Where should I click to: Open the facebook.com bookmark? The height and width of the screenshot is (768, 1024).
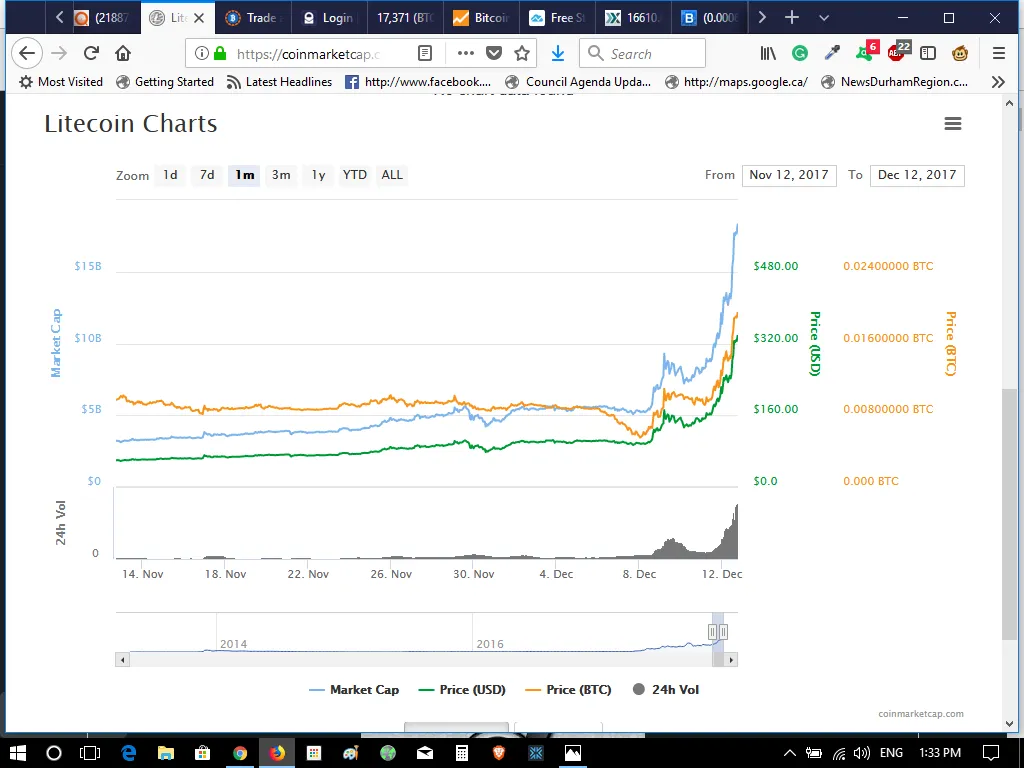(418, 82)
